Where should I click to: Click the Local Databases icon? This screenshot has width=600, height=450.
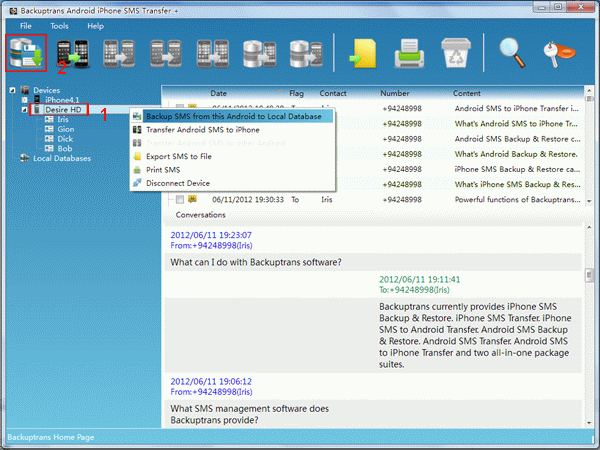point(25,158)
